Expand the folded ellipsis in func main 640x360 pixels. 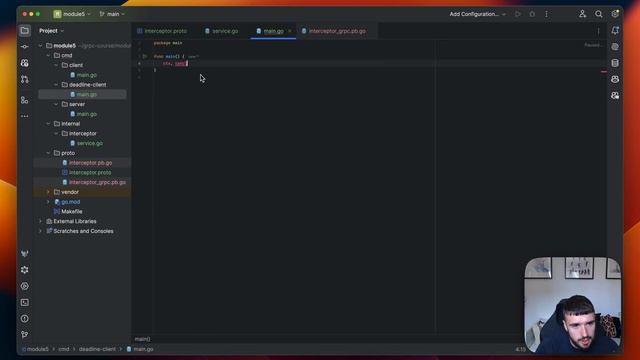tap(193, 56)
